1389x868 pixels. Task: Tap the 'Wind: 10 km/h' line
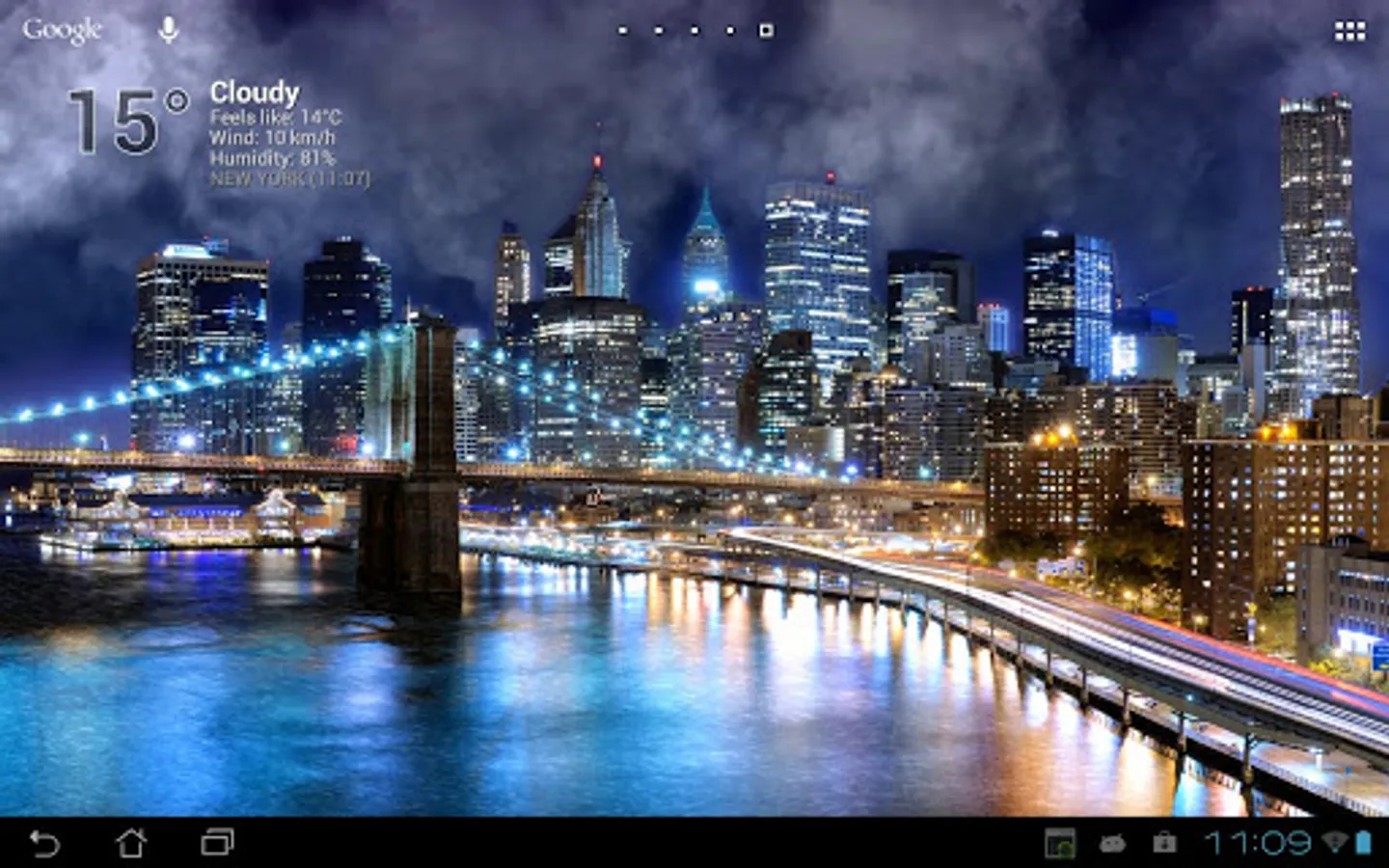click(272, 138)
